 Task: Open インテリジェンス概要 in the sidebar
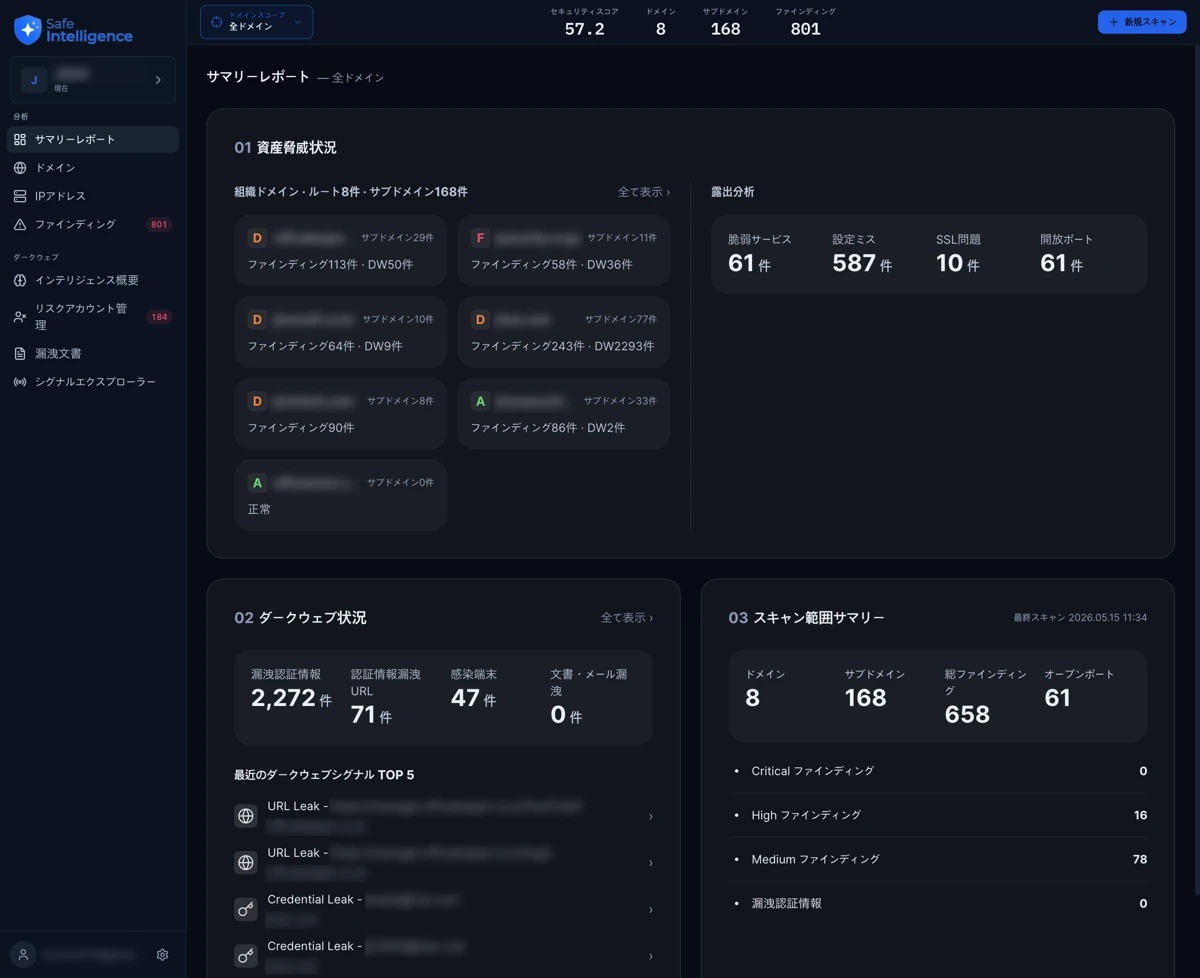tap(93, 281)
